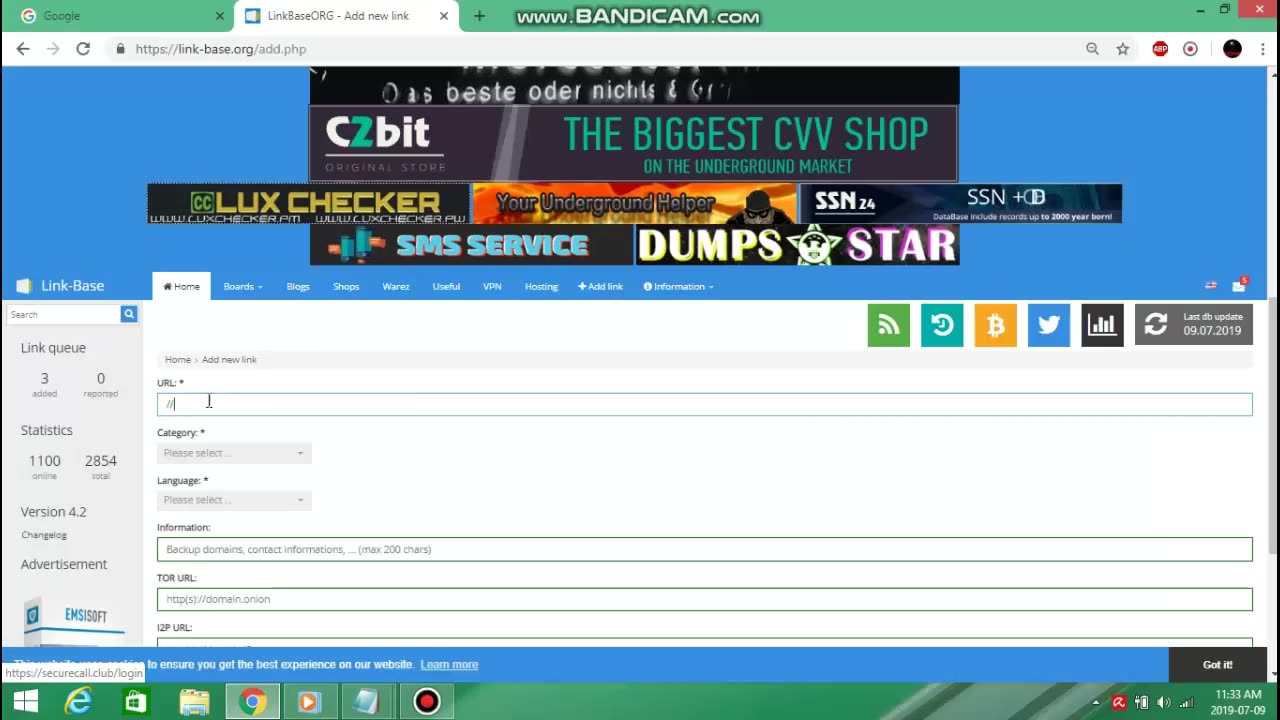Image resolution: width=1280 pixels, height=720 pixels.
Task: Click the Link-Base logo link
Action: [62, 285]
